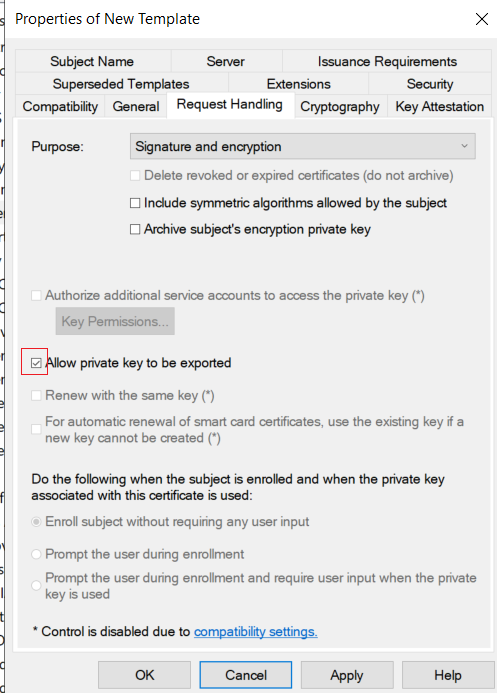
Task: Open the Compatibility tab
Action: [x=60, y=107]
